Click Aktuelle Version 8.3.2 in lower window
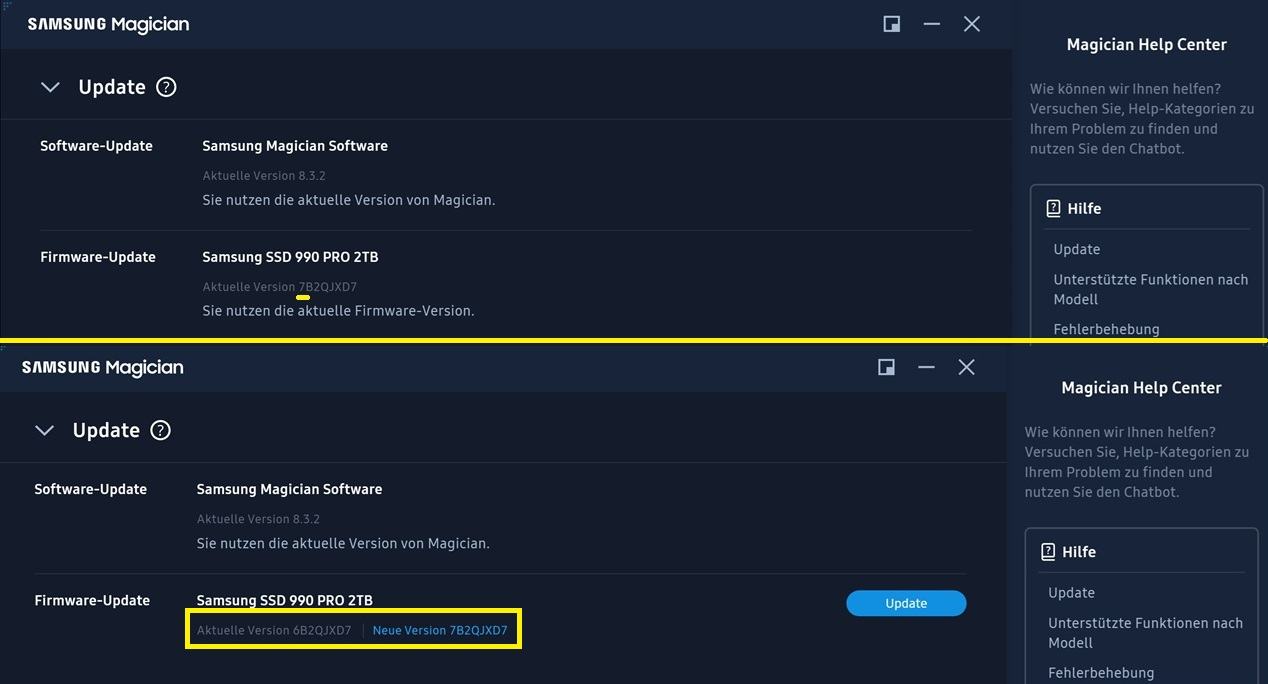 pos(258,519)
